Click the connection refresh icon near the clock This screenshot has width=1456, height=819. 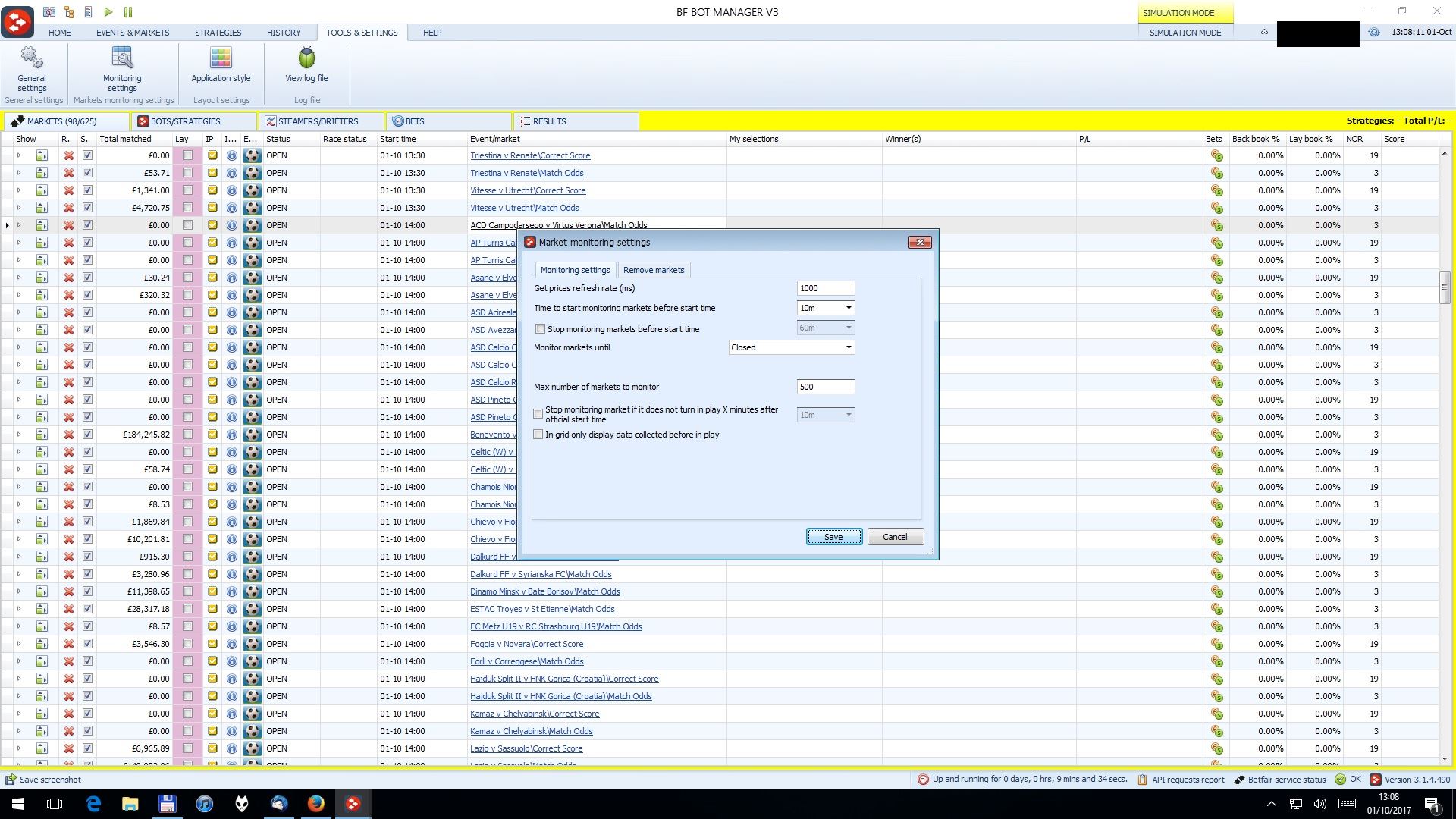point(1374,33)
